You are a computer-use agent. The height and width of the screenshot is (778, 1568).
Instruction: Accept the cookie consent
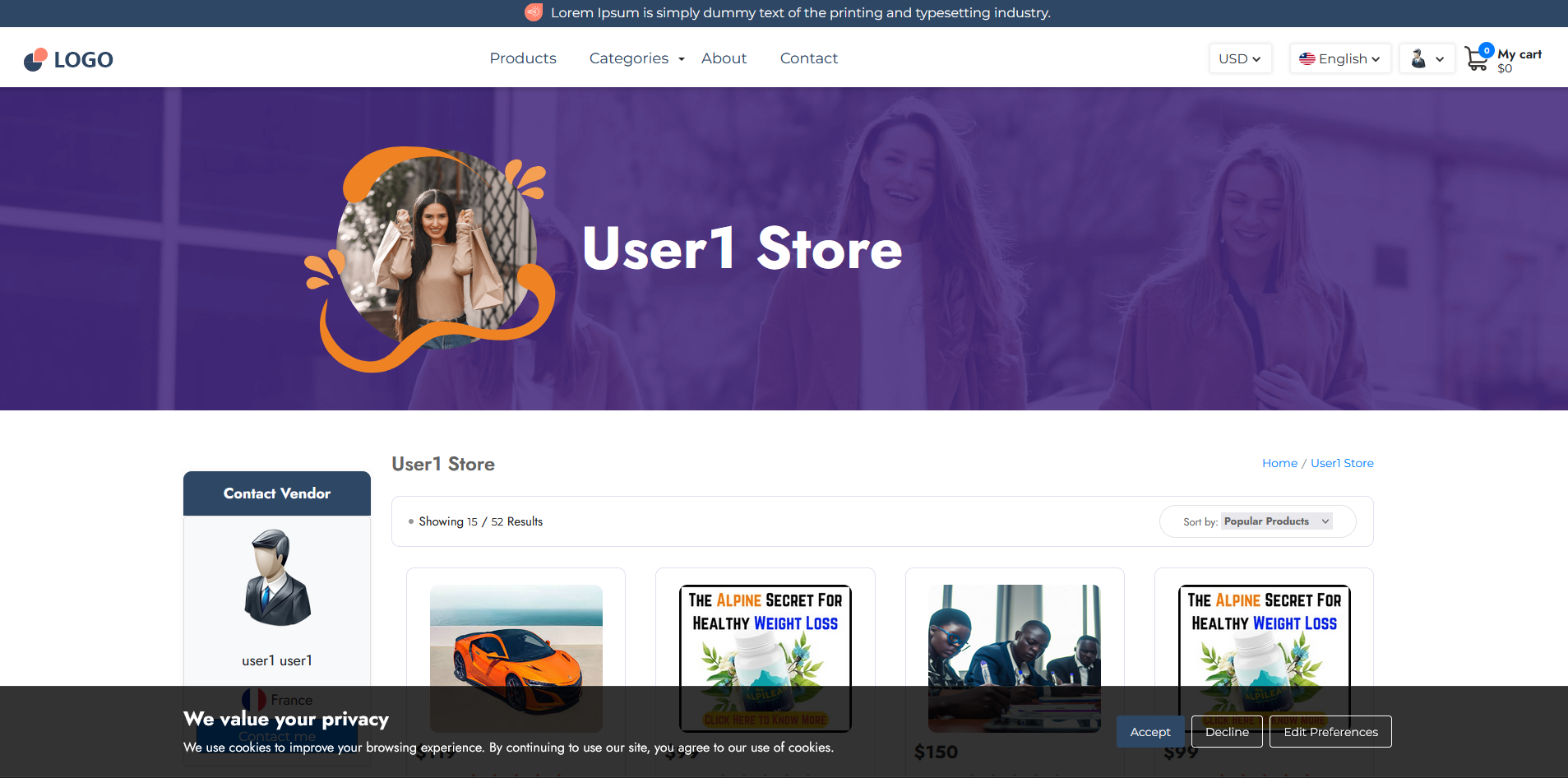pyautogui.click(x=1149, y=732)
